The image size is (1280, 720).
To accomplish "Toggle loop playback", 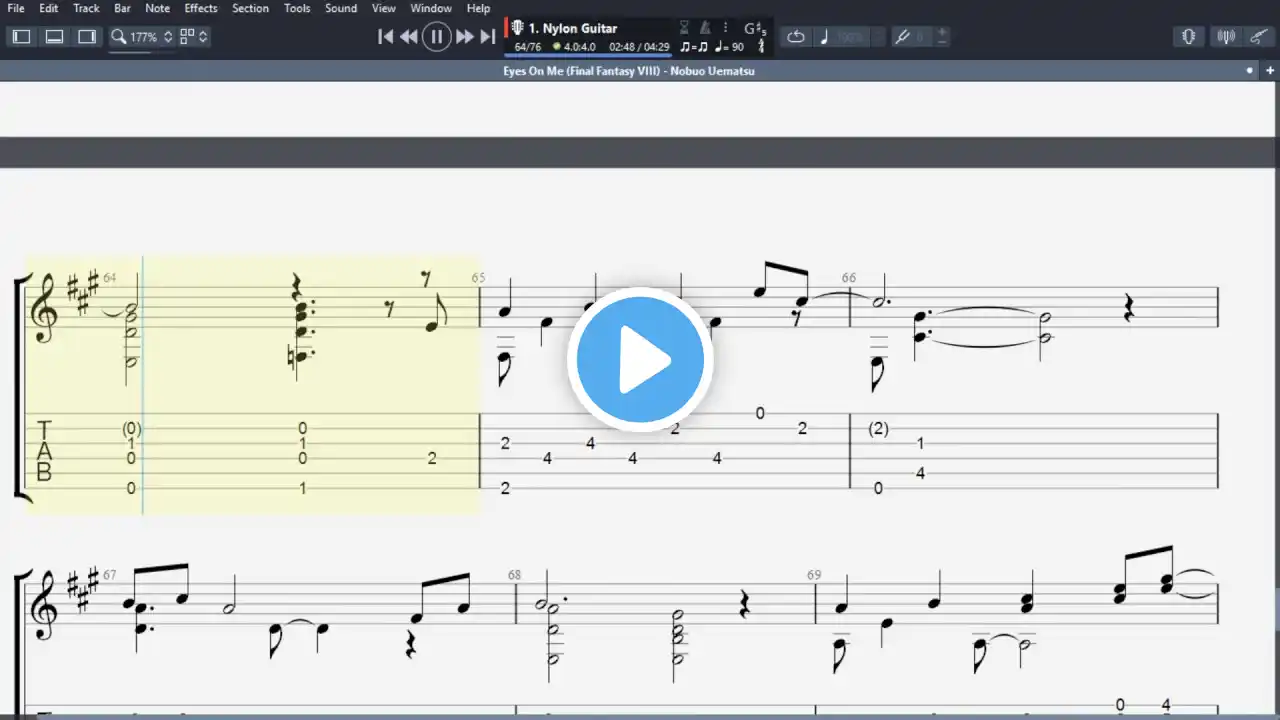I will [796, 37].
